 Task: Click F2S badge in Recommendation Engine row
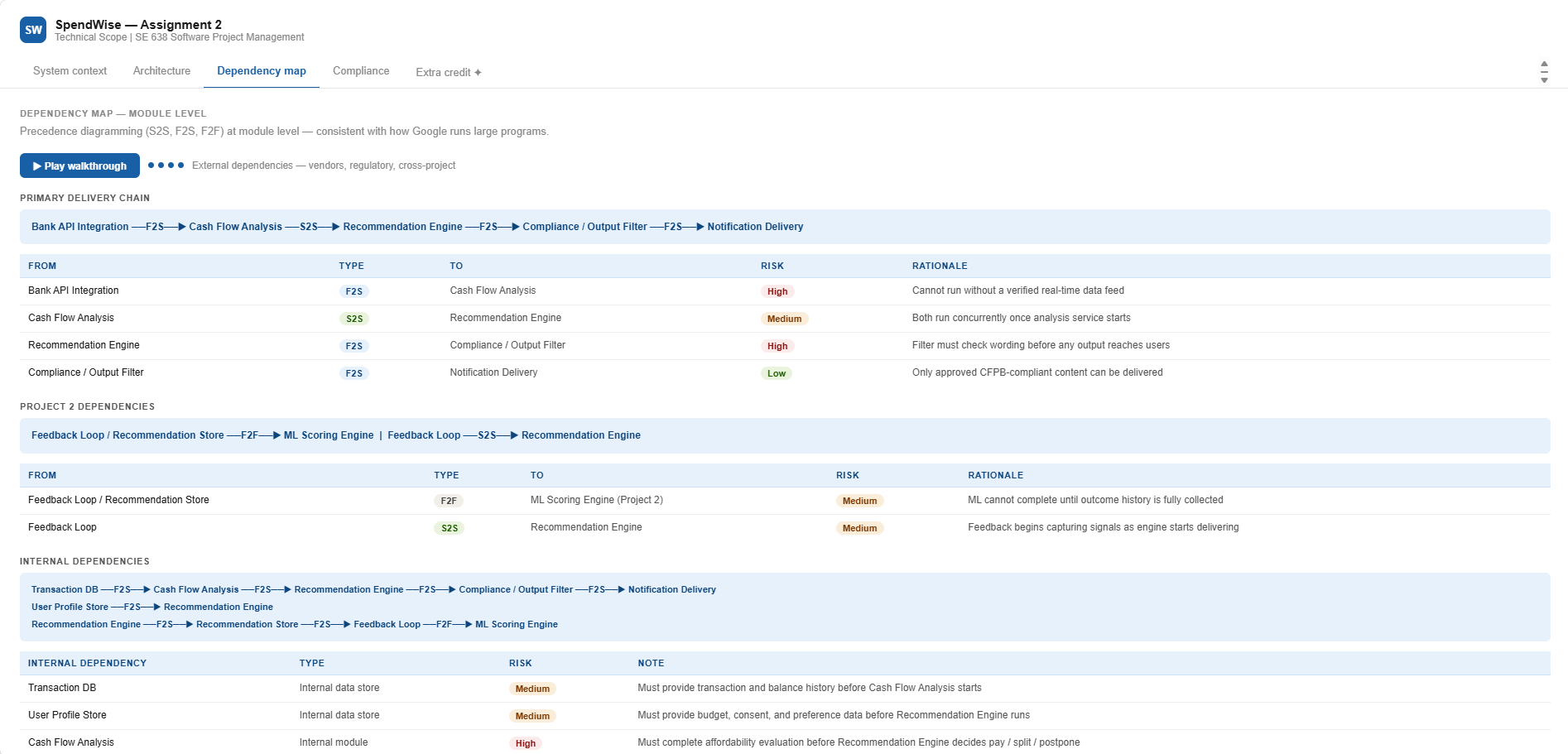point(354,346)
